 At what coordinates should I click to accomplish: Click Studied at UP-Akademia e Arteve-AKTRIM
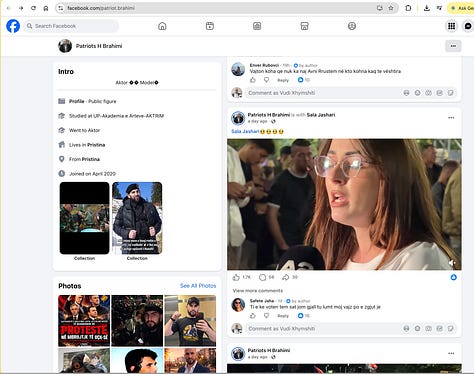[116, 116]
